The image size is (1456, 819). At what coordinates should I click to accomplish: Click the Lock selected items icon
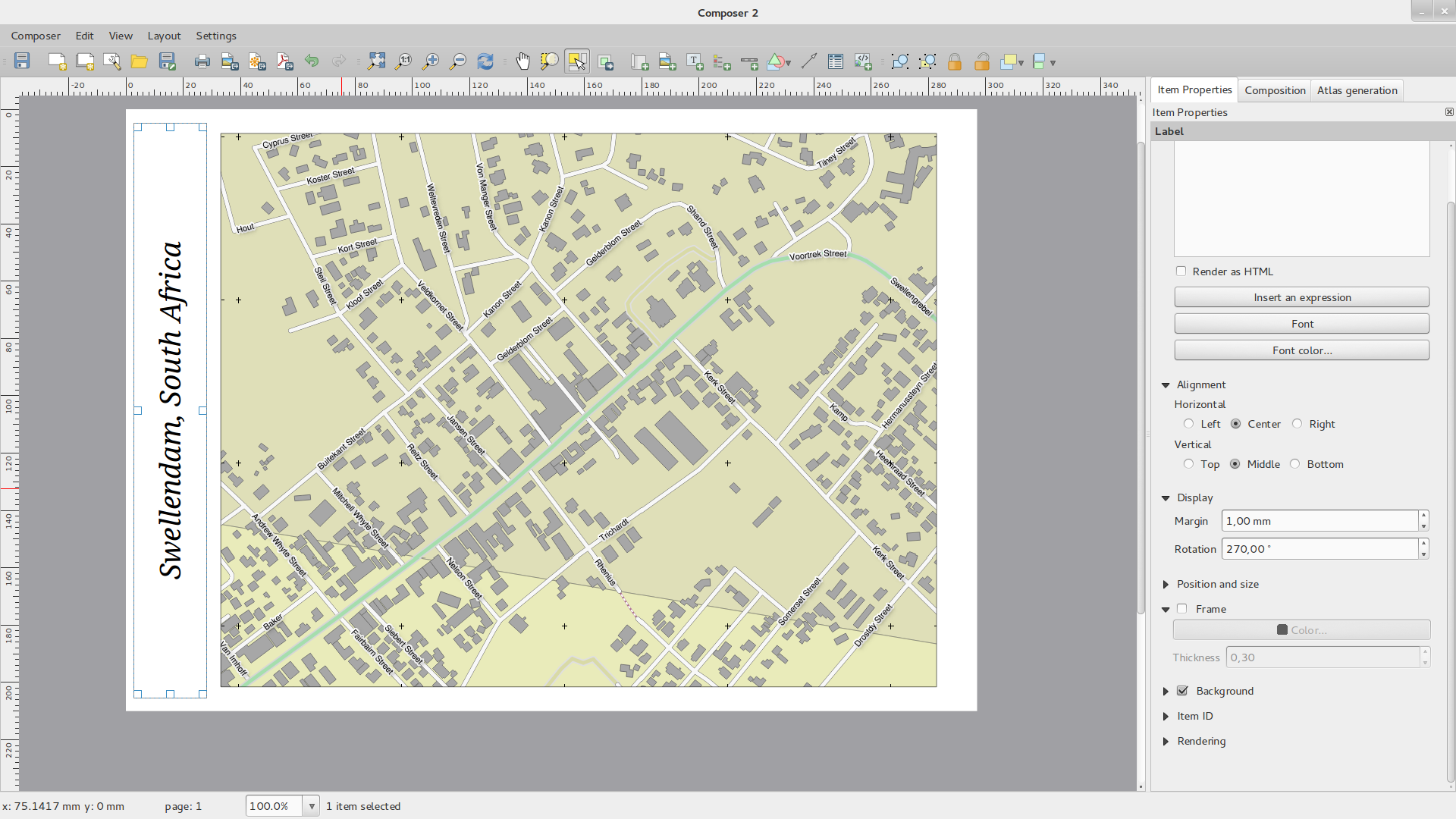955,61
